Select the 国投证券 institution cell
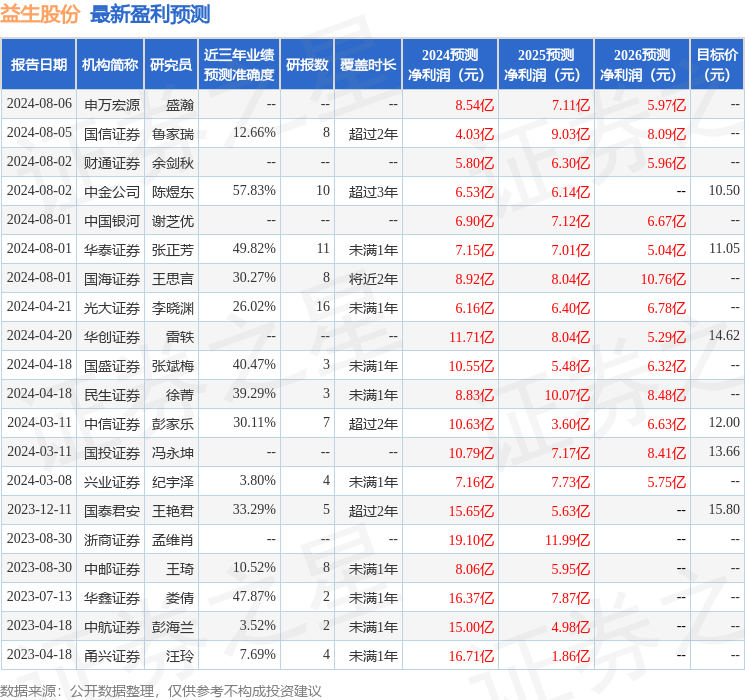Viewport: 745px width, 700px height. pyautogui.click(x=112, y=453)
